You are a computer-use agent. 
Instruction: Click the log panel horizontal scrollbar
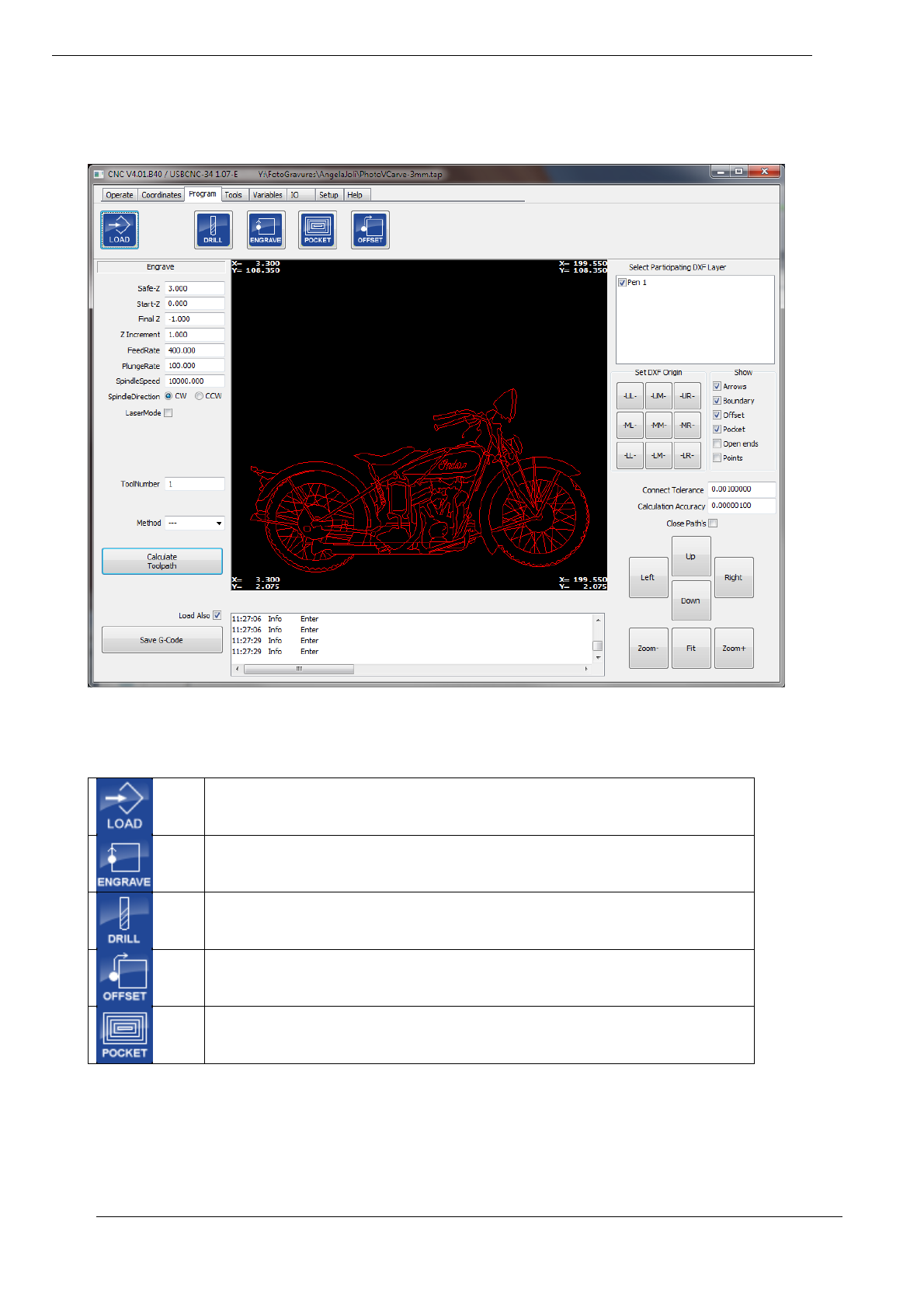(412, 669)
